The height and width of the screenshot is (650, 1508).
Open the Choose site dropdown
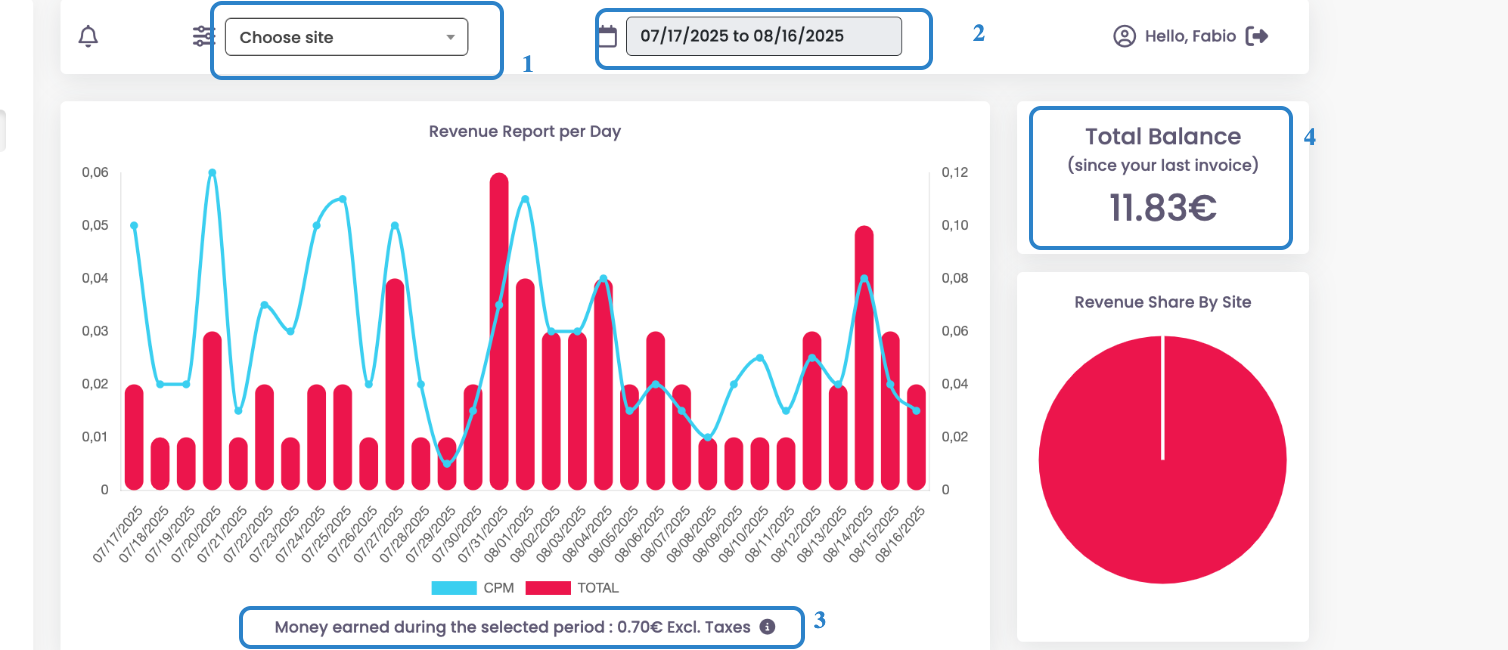(340, 37)
